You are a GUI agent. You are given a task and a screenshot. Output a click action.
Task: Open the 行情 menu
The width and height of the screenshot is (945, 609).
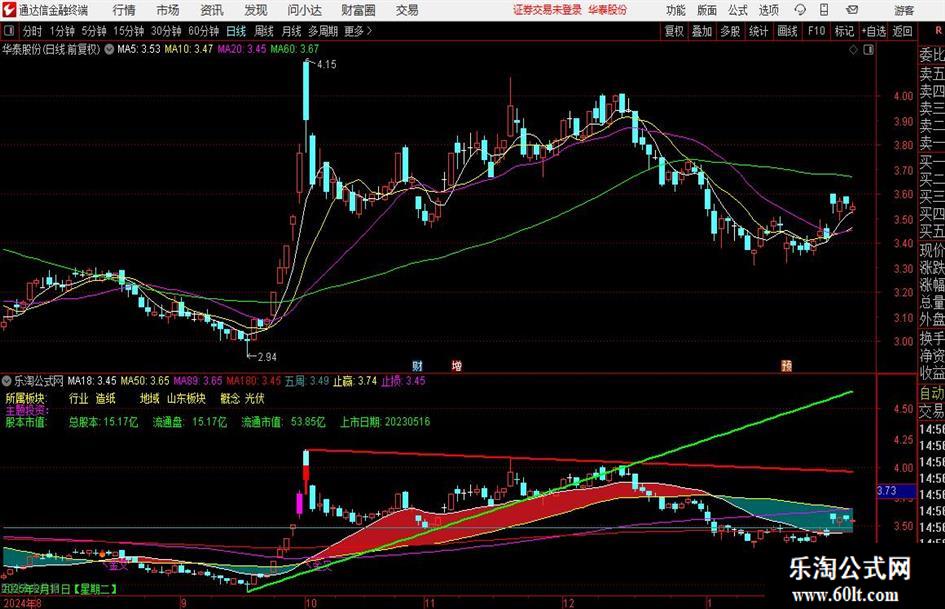124,10
